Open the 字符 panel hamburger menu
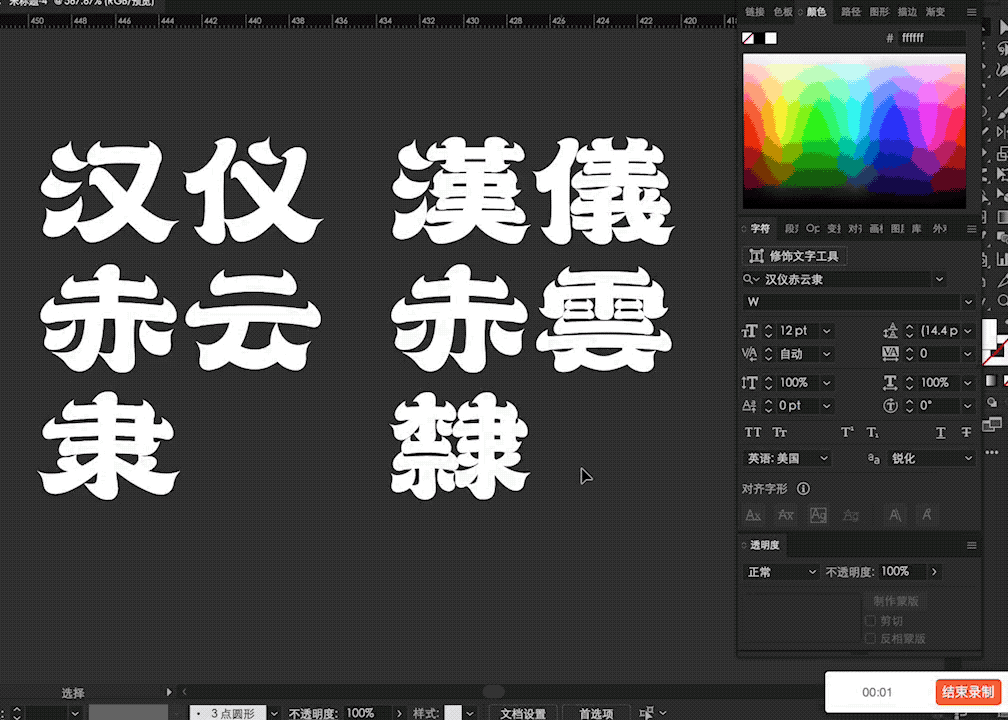1008x720 pixels. click(x=971, y=229)
